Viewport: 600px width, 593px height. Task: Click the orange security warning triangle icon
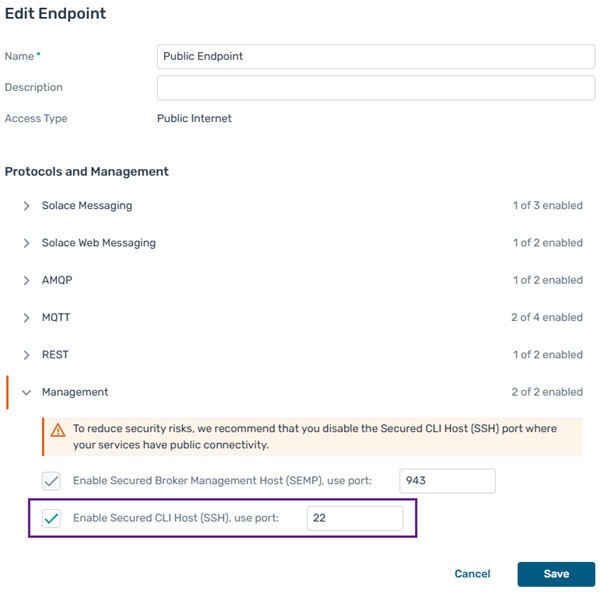58,429
